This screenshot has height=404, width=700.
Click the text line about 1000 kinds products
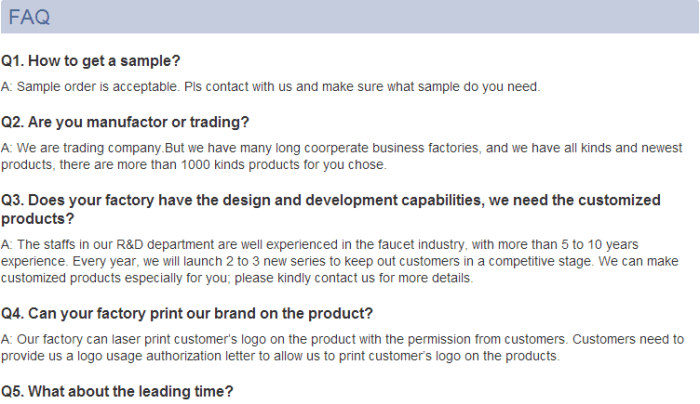point(194,165)
